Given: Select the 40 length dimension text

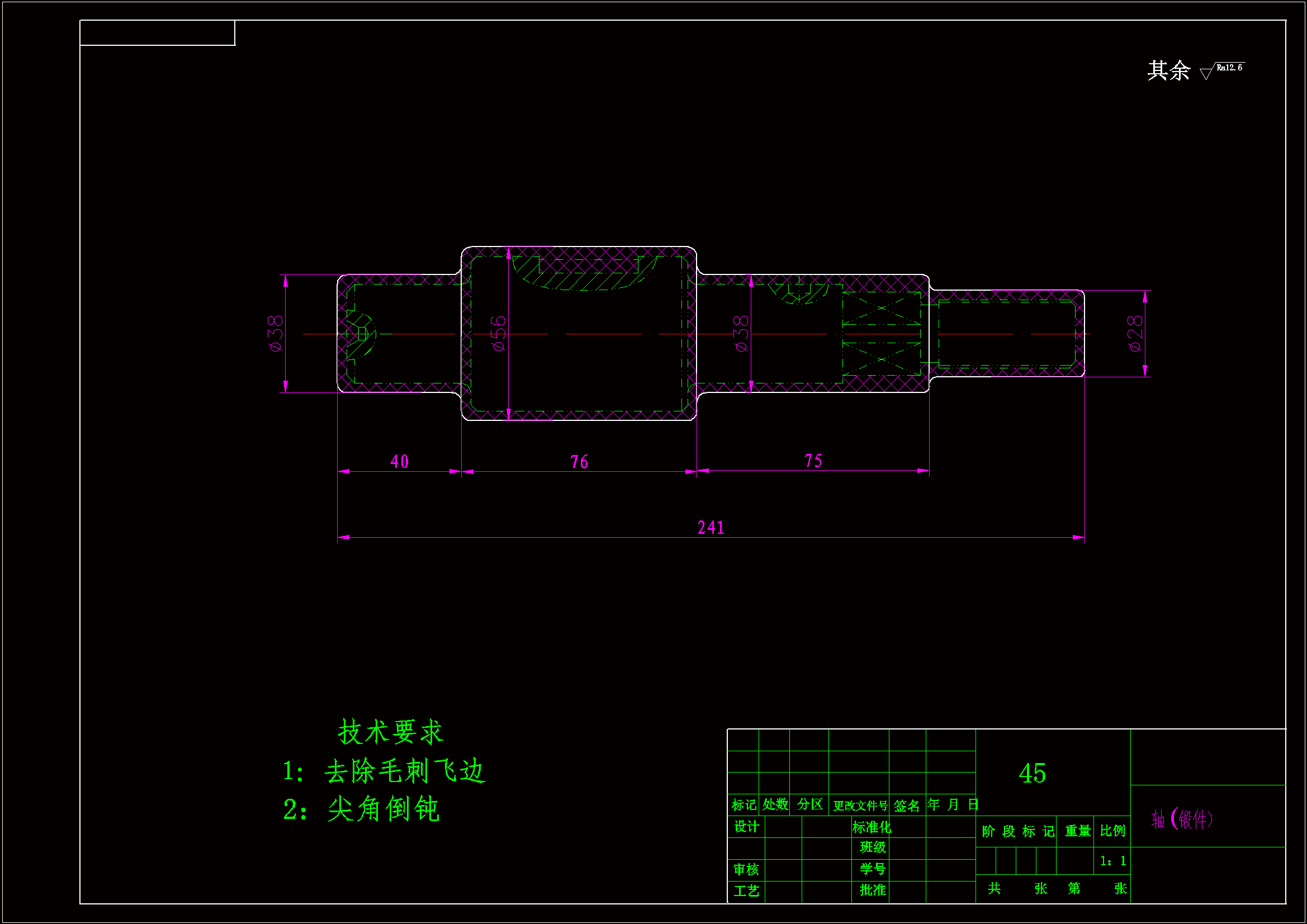Looking at the screenshot, I should (399, 461).
